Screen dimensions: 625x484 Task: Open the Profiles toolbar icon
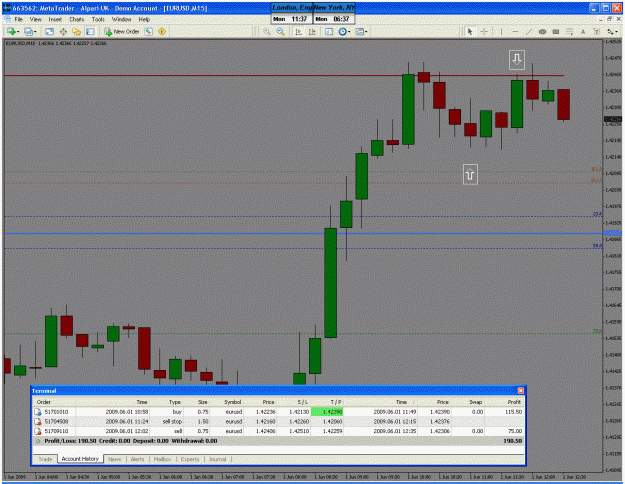pyautogui.click(x=28, y=31)
